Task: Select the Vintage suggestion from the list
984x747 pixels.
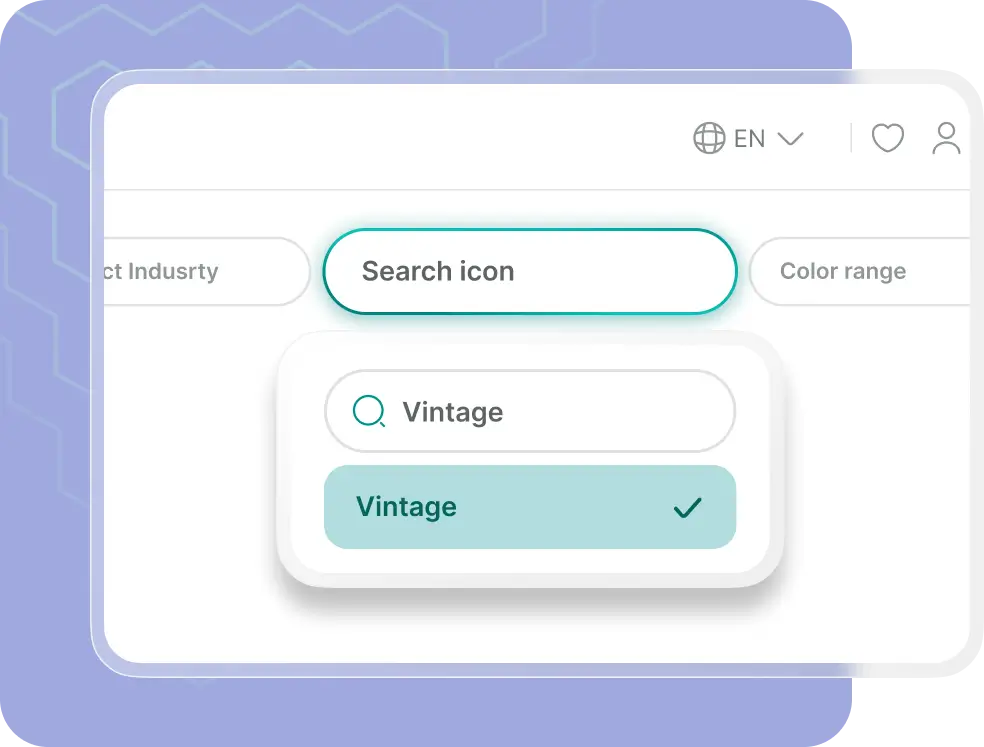Action: [x=529, y=507]
